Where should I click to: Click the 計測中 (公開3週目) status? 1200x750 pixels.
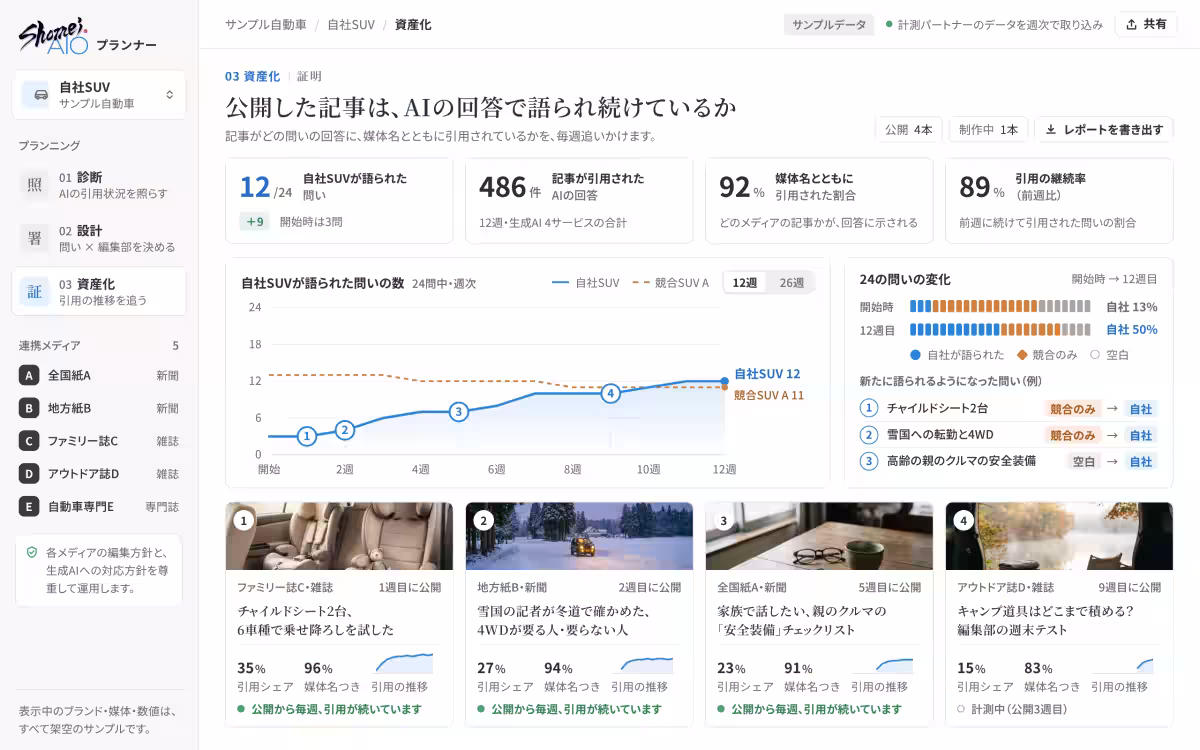pyautogui.click(x=1012, y=709)
